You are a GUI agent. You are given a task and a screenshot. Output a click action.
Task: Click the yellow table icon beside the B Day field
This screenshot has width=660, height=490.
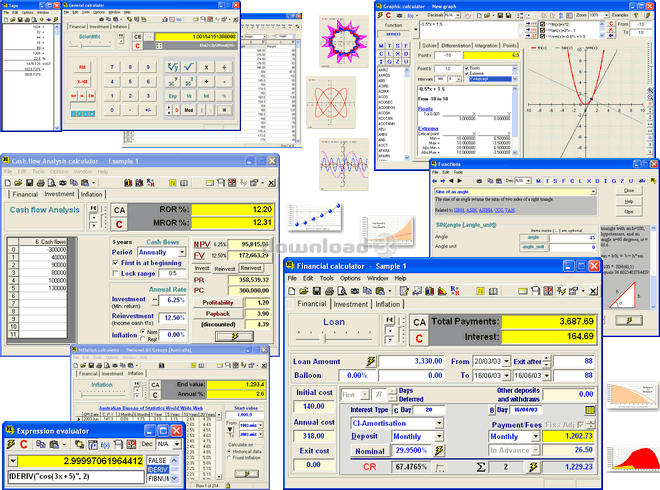coord(590,410)
